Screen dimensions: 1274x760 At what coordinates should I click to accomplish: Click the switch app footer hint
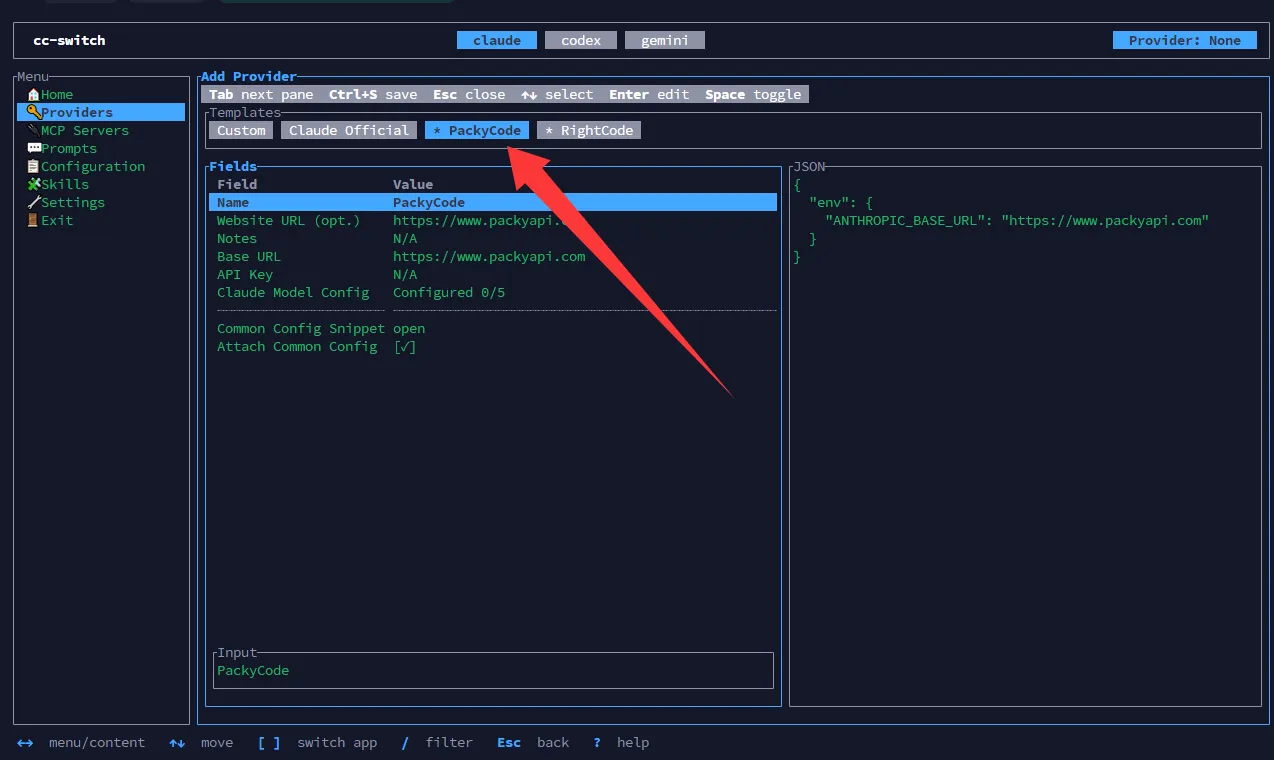coord(317,743)
